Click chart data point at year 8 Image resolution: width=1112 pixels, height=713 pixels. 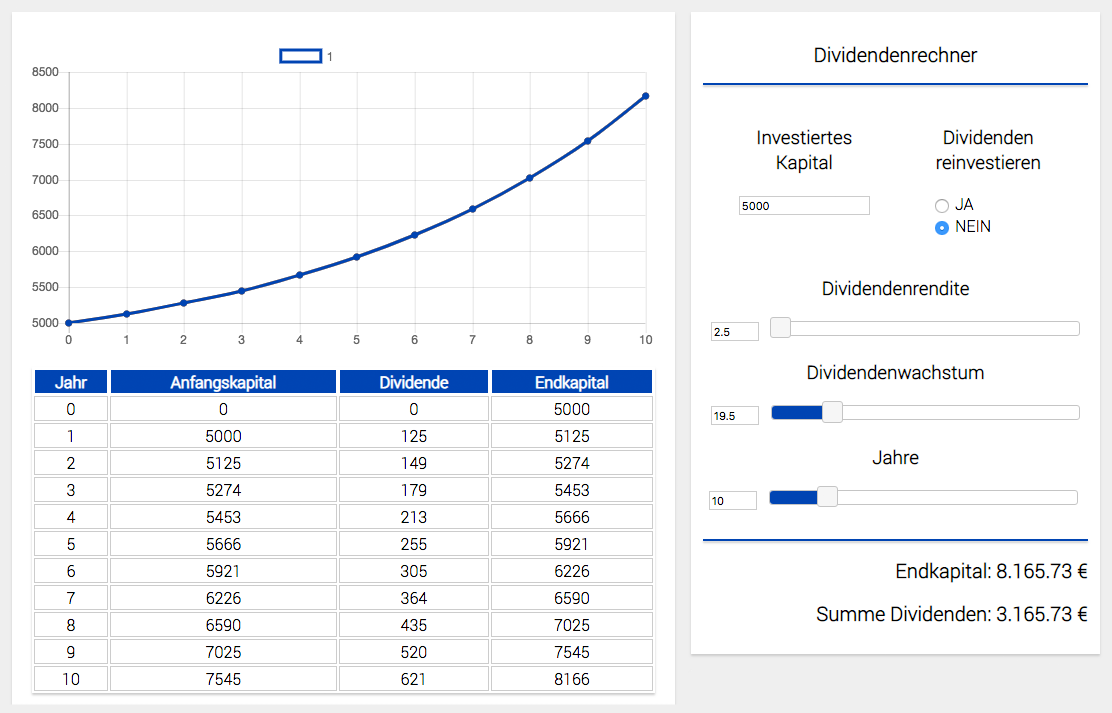point(530,178)
